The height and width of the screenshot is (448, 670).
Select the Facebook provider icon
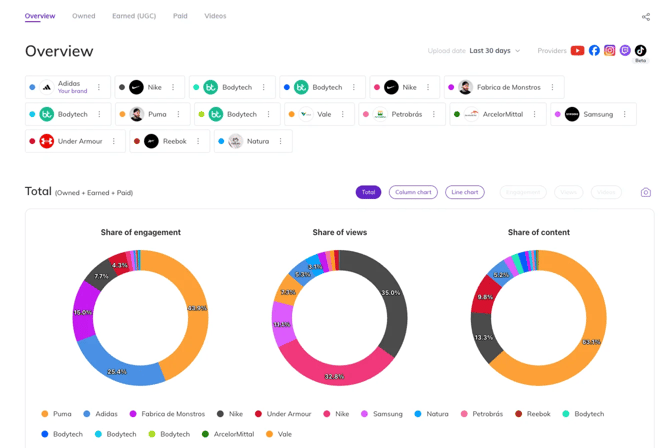pyautogui.click(x=594, y=51)
